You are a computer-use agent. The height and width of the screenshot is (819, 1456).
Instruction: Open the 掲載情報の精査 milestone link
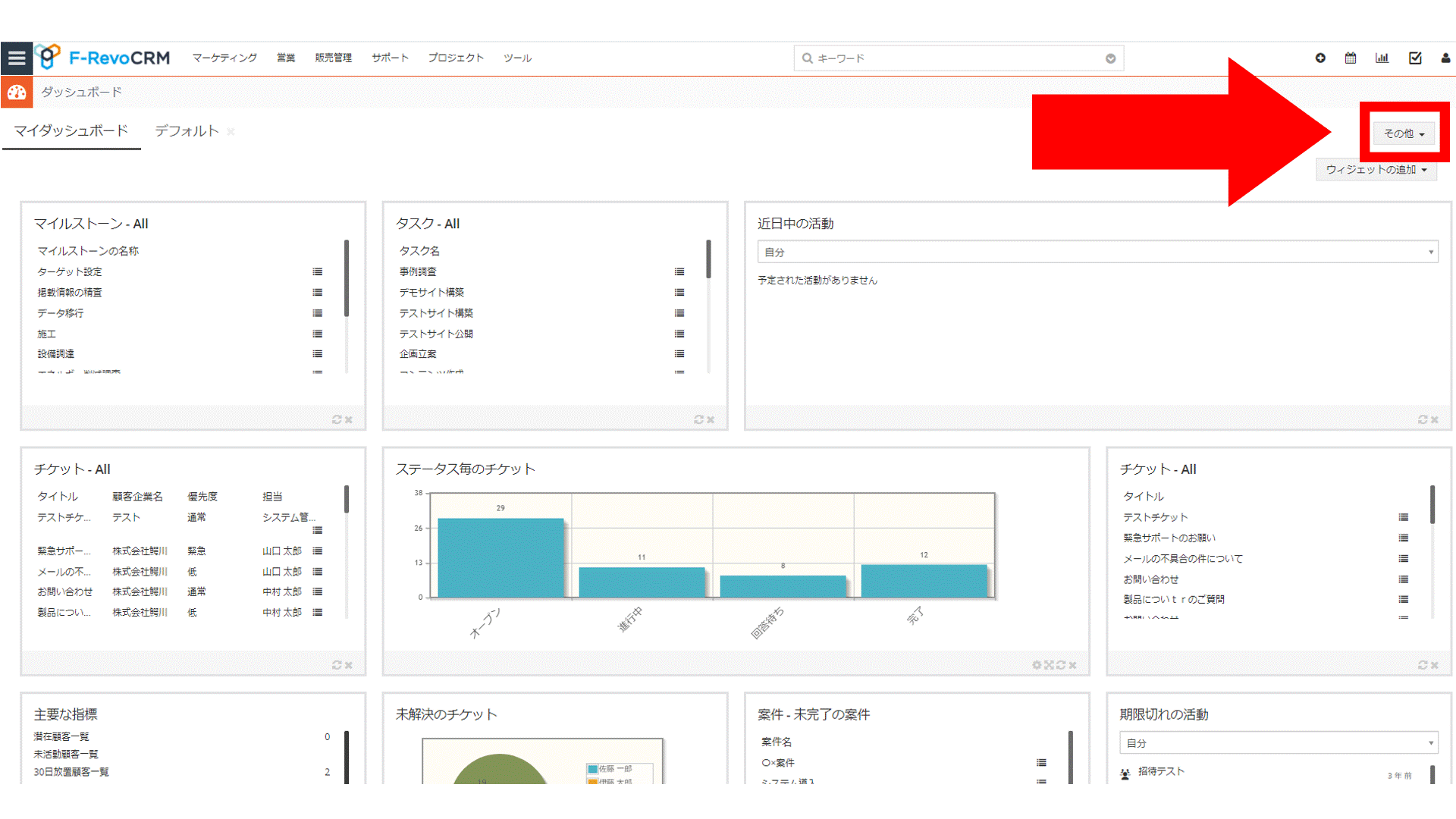point(70,292)
